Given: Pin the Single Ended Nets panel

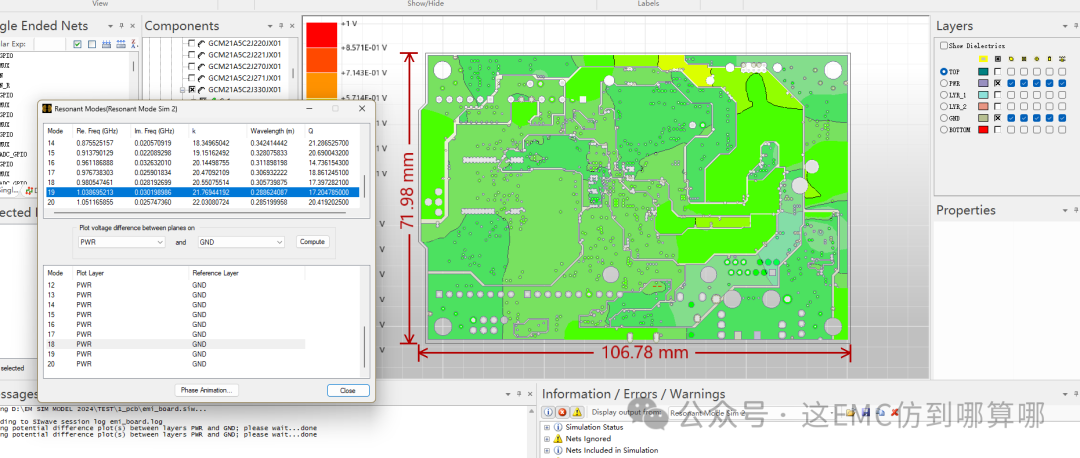Looking at the screenshot, I should (121, 25).
